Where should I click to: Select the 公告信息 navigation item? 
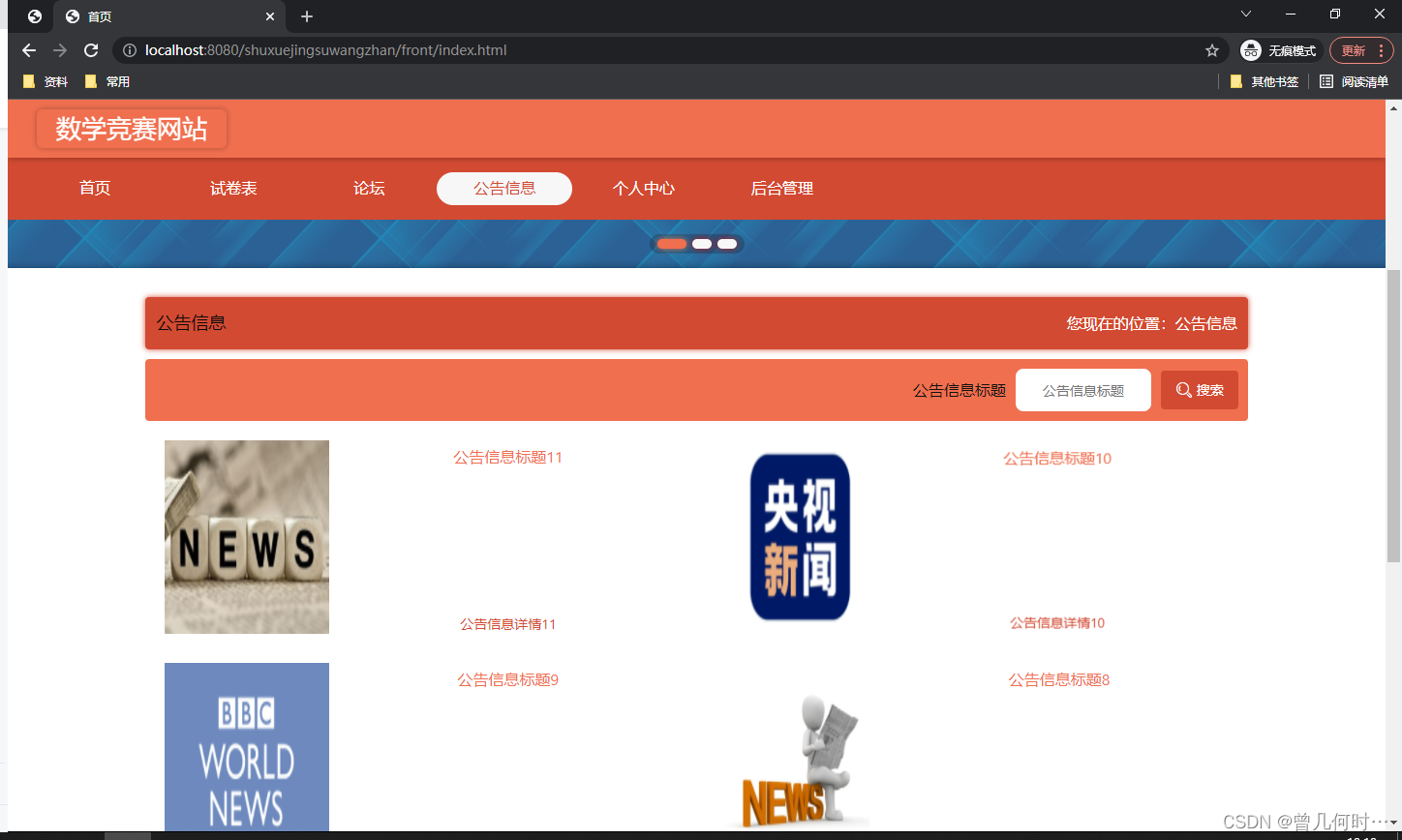[504, 189]
